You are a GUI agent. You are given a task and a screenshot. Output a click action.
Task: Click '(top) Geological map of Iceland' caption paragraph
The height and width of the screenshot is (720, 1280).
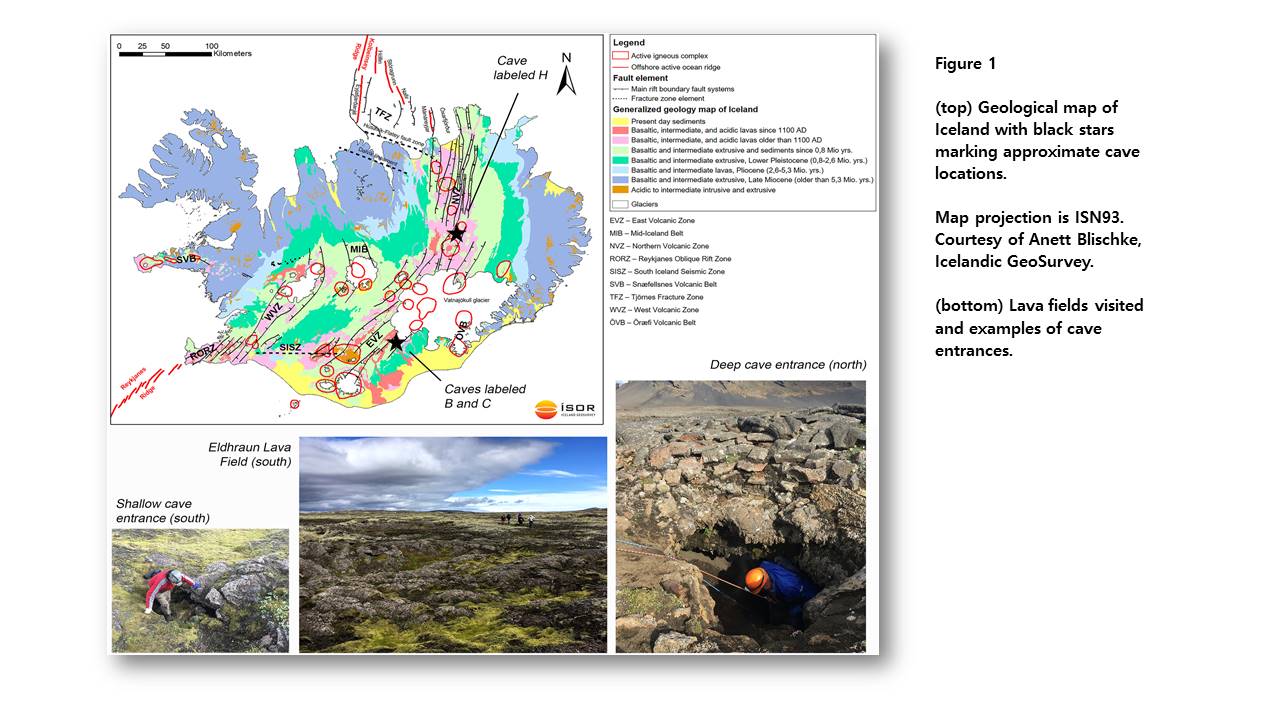1037,140
